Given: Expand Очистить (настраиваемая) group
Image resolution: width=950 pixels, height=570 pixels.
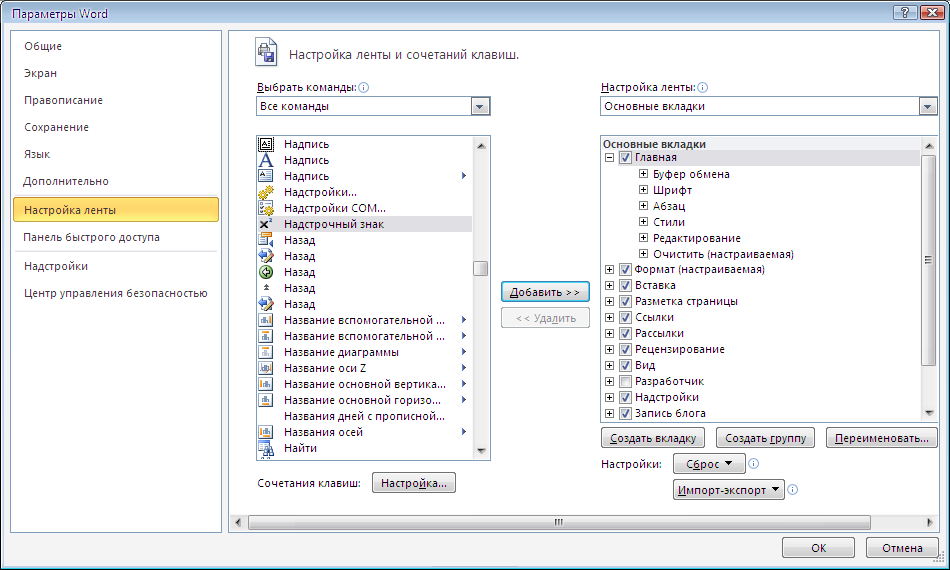Looking at the screenshot, I should pos(643,254).
